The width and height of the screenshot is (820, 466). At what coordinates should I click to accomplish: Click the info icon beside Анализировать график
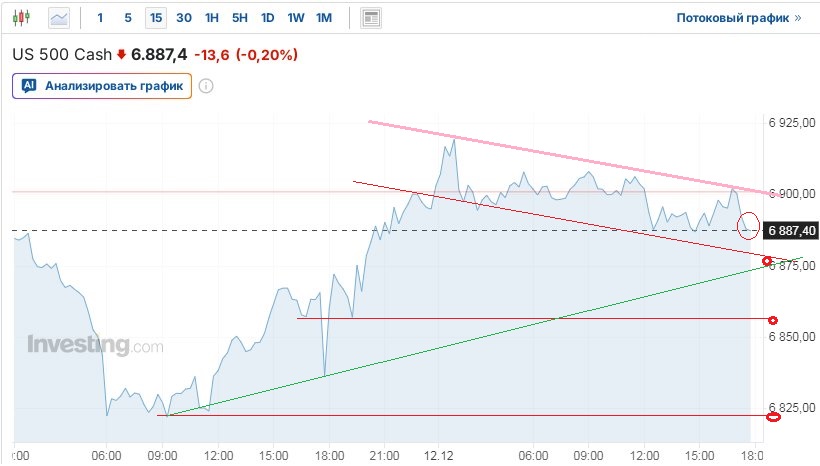pos(206,86)
